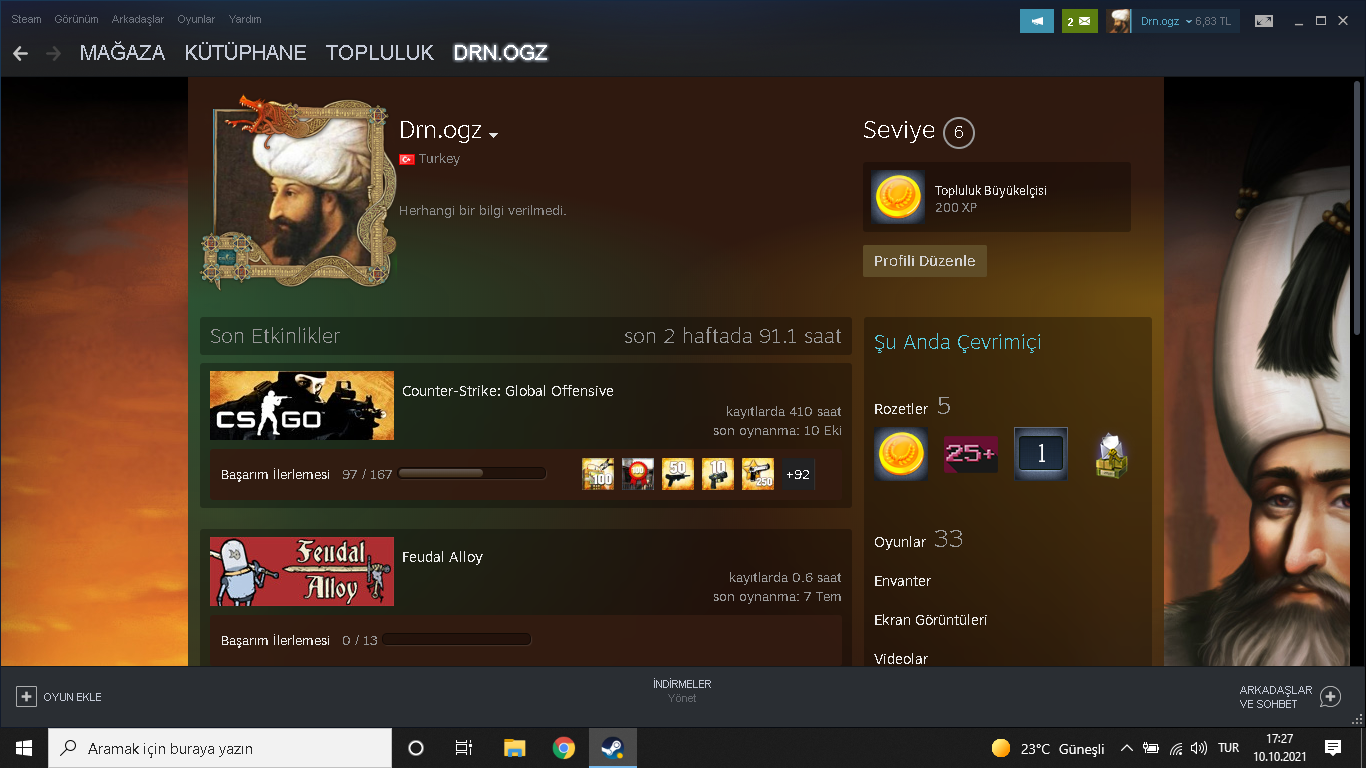
Task: Open the 50 submachine gun achievement
Action: click(x=678, y=474)
